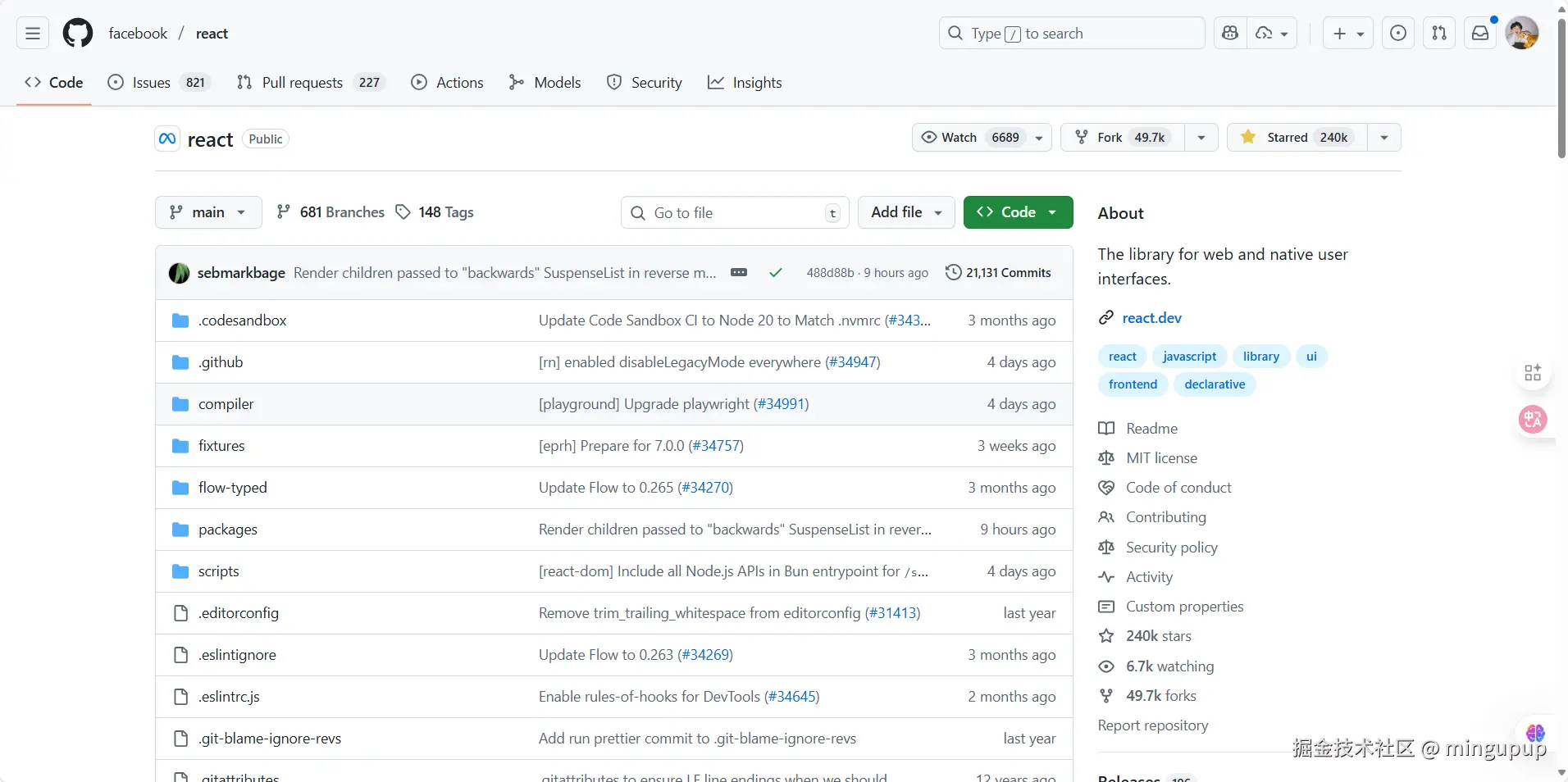Switch to the Issues tab
The height and width of the screenshot is (782, 1568).
[x=152, y=83]
